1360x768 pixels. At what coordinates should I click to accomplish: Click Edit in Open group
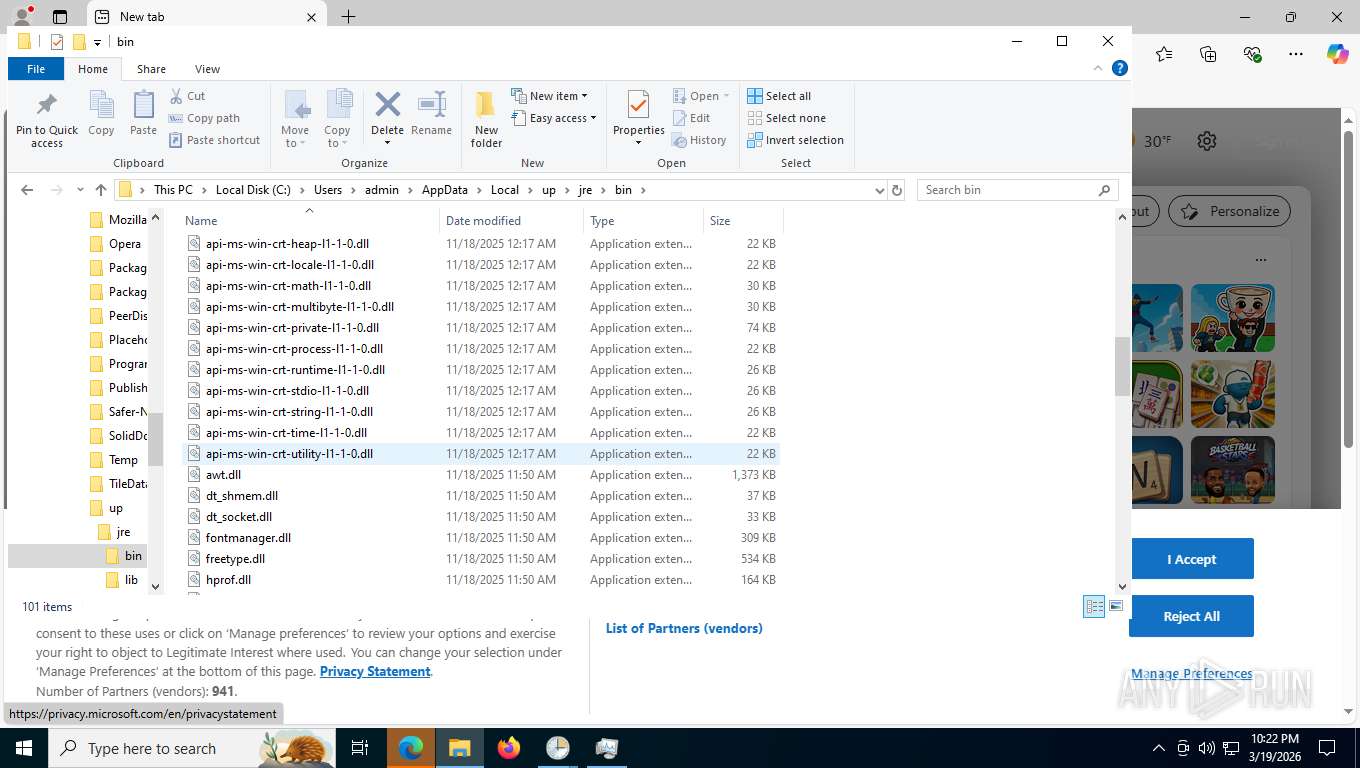tap(691, 118)
